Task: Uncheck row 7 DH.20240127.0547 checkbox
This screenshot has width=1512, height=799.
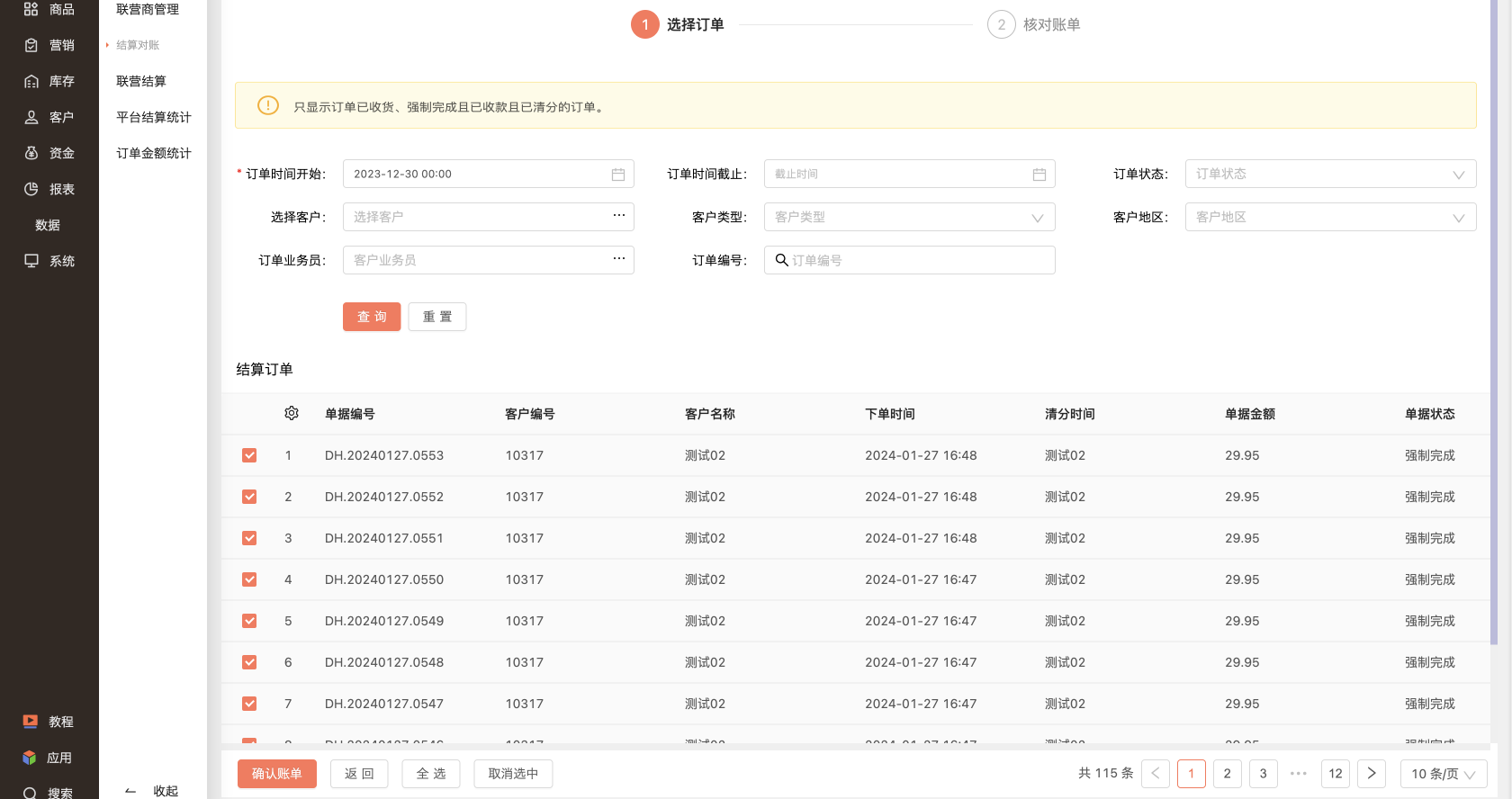Action: click(x=249, y=704)
